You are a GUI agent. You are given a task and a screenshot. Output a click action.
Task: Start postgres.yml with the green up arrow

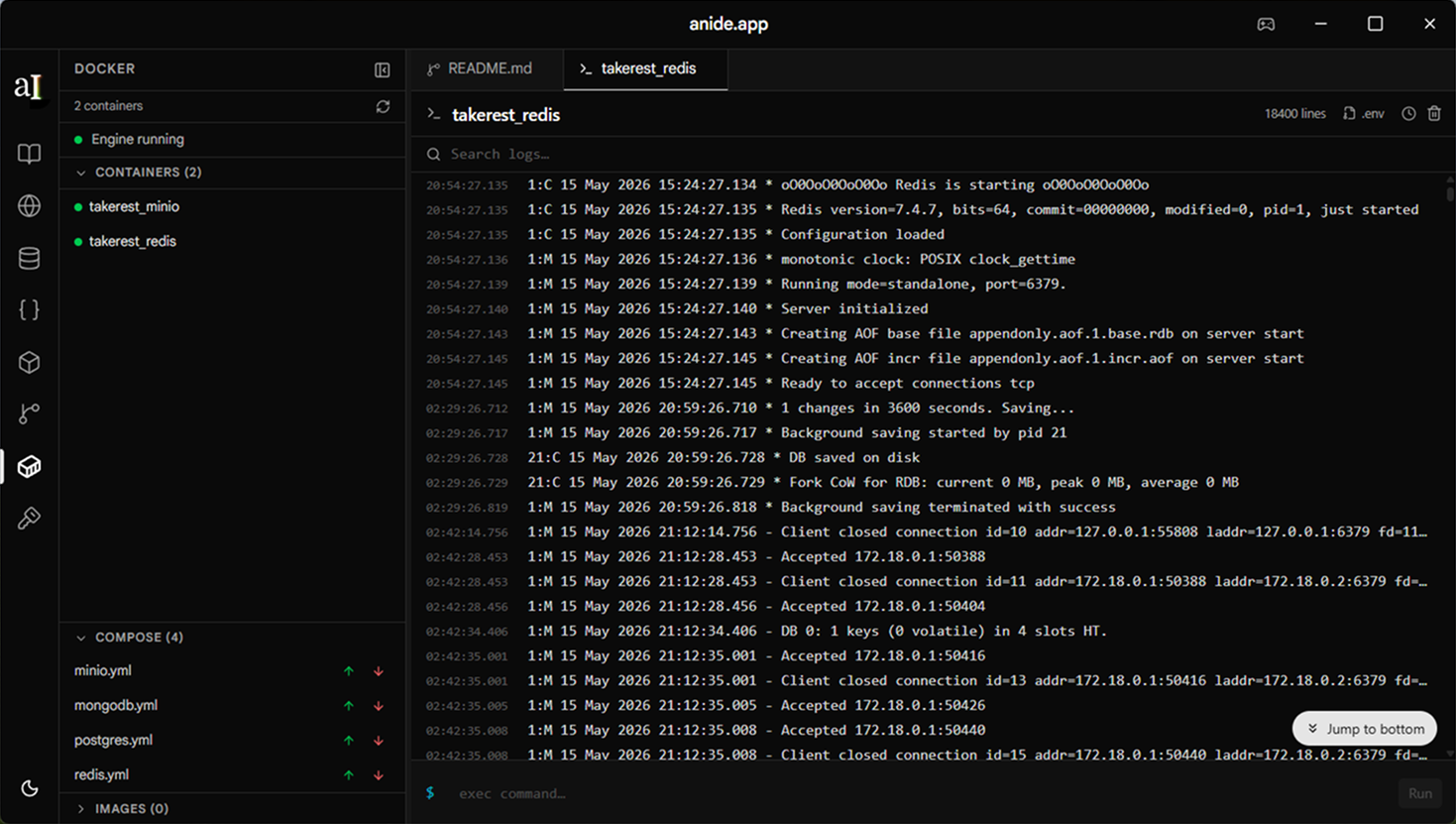pos(349,741)
